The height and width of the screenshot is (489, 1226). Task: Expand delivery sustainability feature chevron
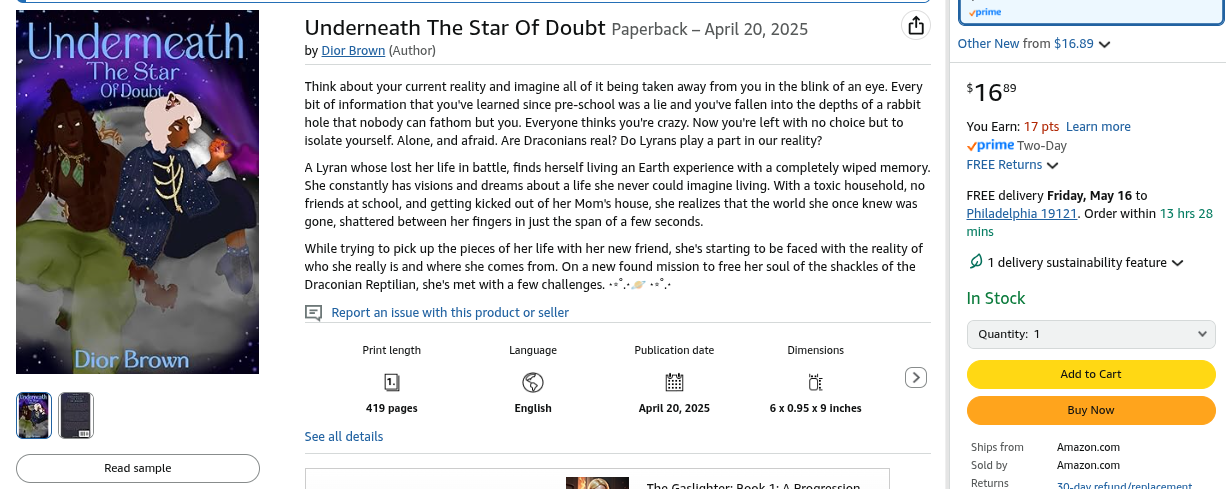[x=1177, y=263]
